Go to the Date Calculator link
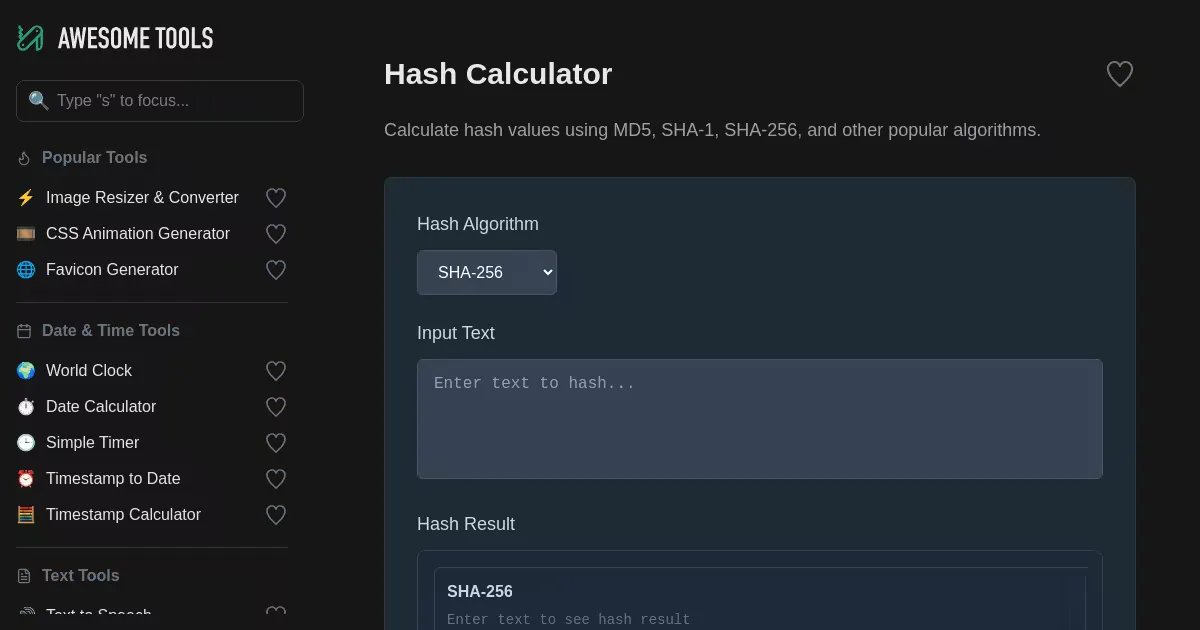Viewport: 1200px width, 630px height. pos(101,407)
